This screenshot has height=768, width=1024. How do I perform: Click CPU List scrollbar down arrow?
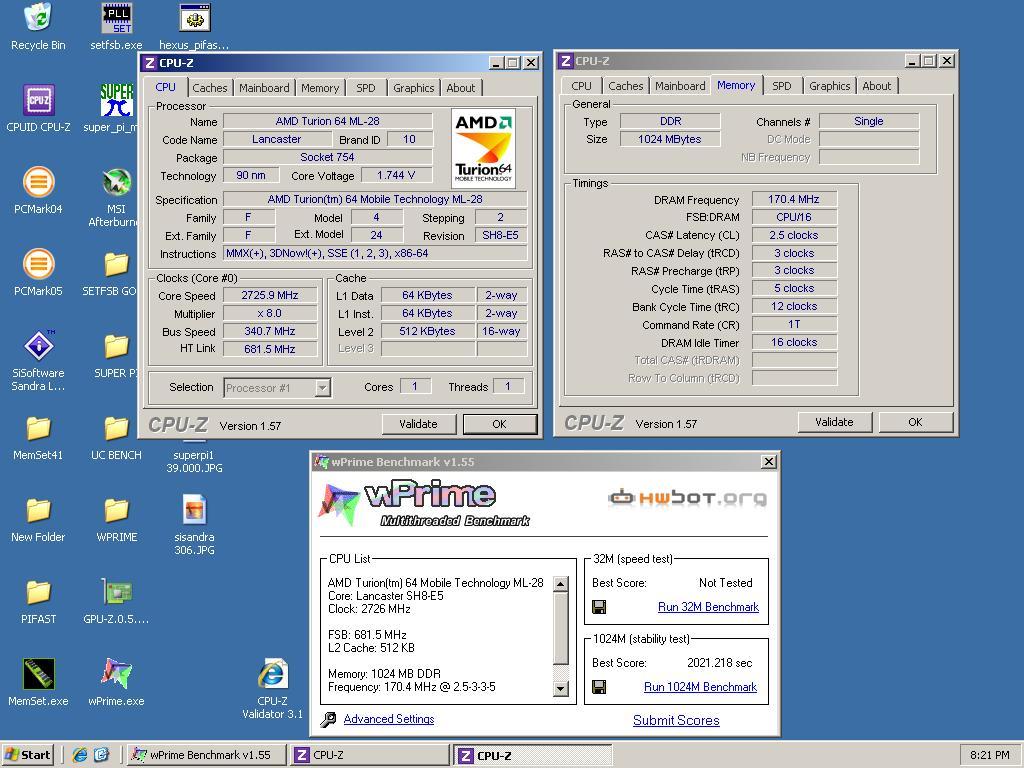(560, 688)
